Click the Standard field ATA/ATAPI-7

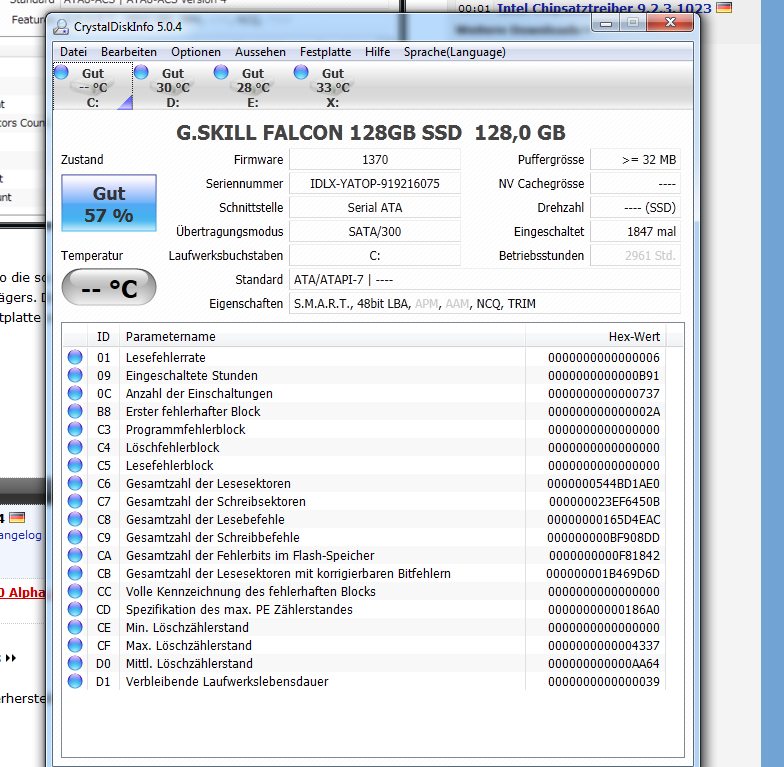(x=484, y=280)
